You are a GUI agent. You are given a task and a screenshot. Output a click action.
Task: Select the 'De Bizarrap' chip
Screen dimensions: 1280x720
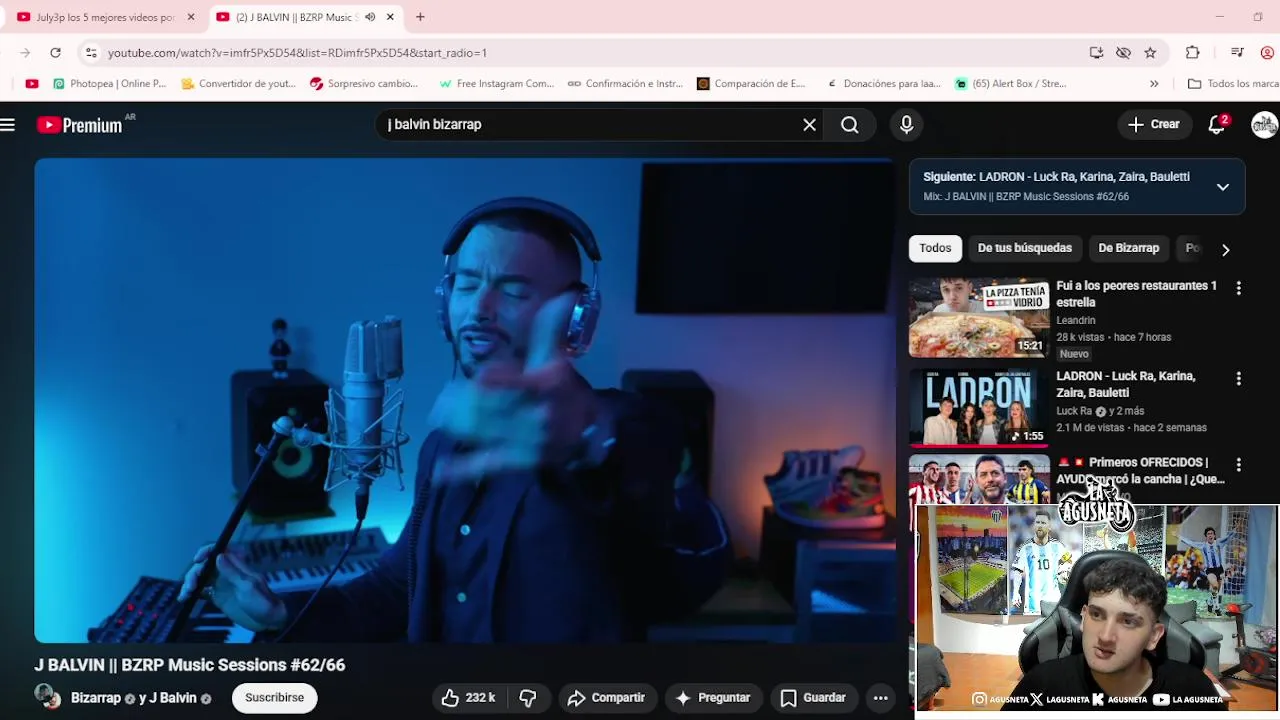click(x=1128, y=248)
